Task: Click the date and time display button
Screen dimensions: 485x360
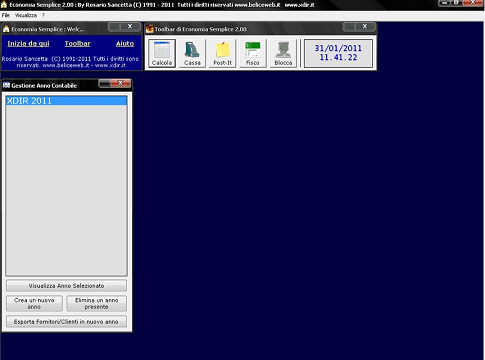Action: pos(338,53)
